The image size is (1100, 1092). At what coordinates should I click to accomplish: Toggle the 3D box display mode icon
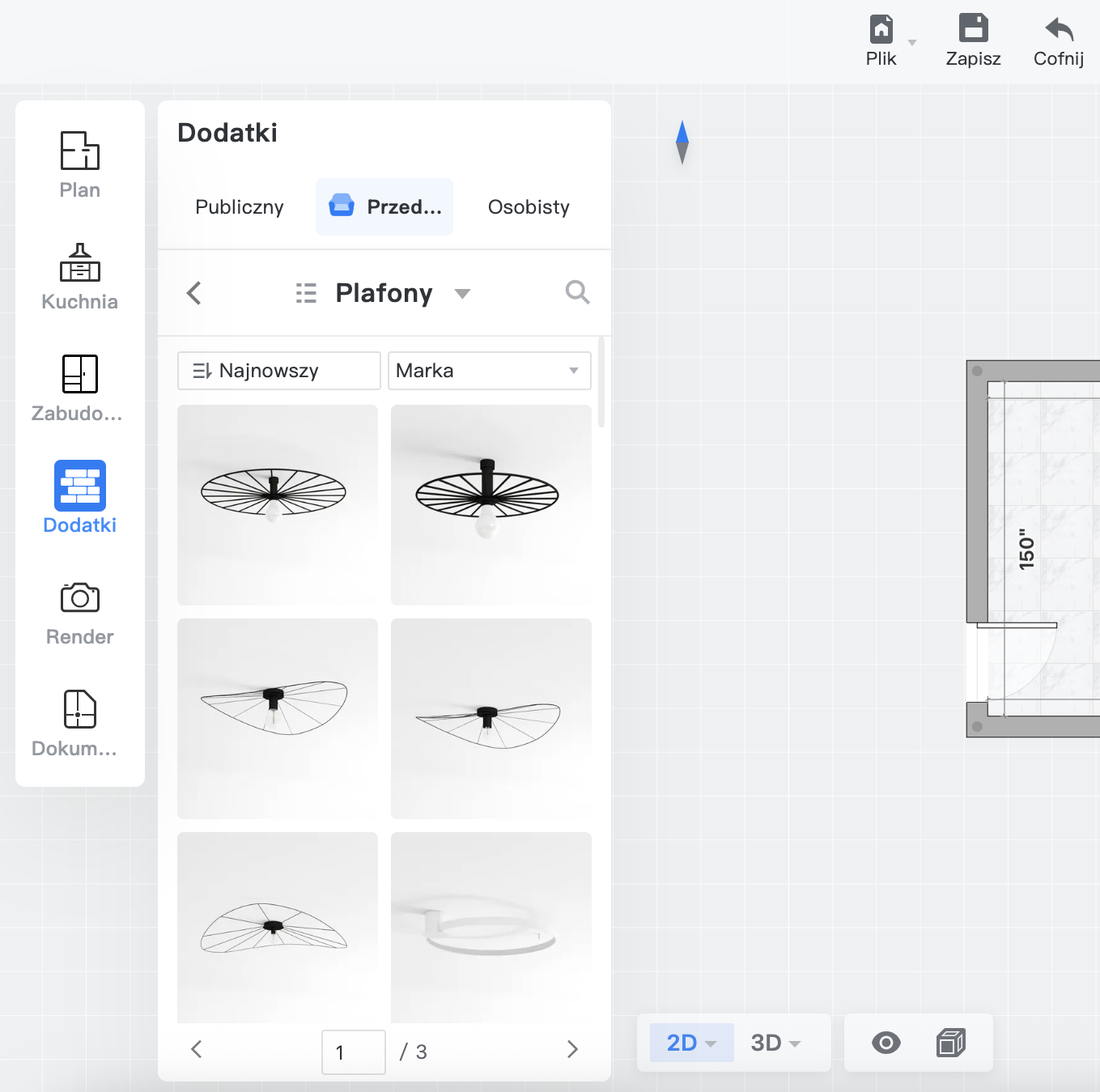click(x=951, y=1043)
